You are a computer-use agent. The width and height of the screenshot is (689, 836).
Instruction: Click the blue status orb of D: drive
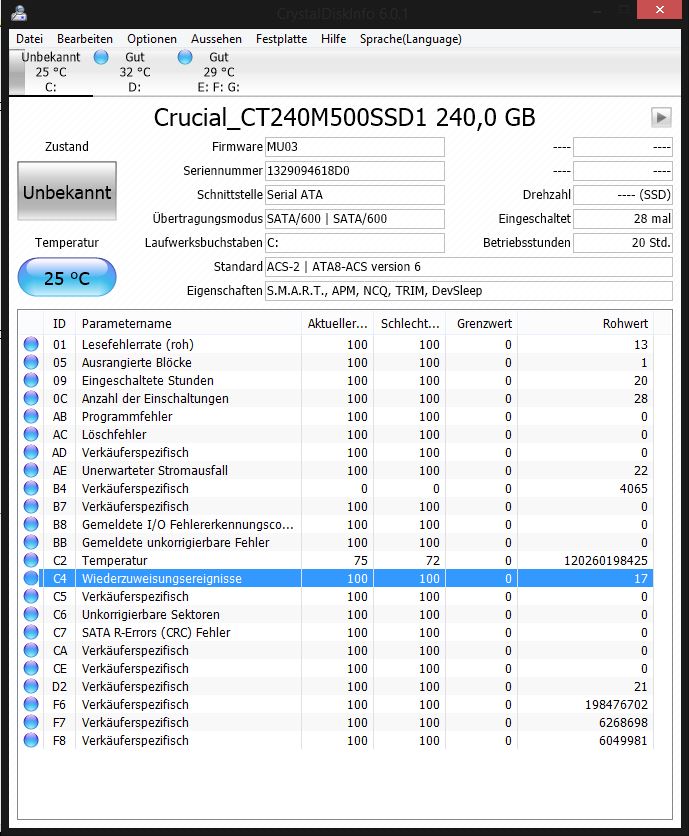101,57
